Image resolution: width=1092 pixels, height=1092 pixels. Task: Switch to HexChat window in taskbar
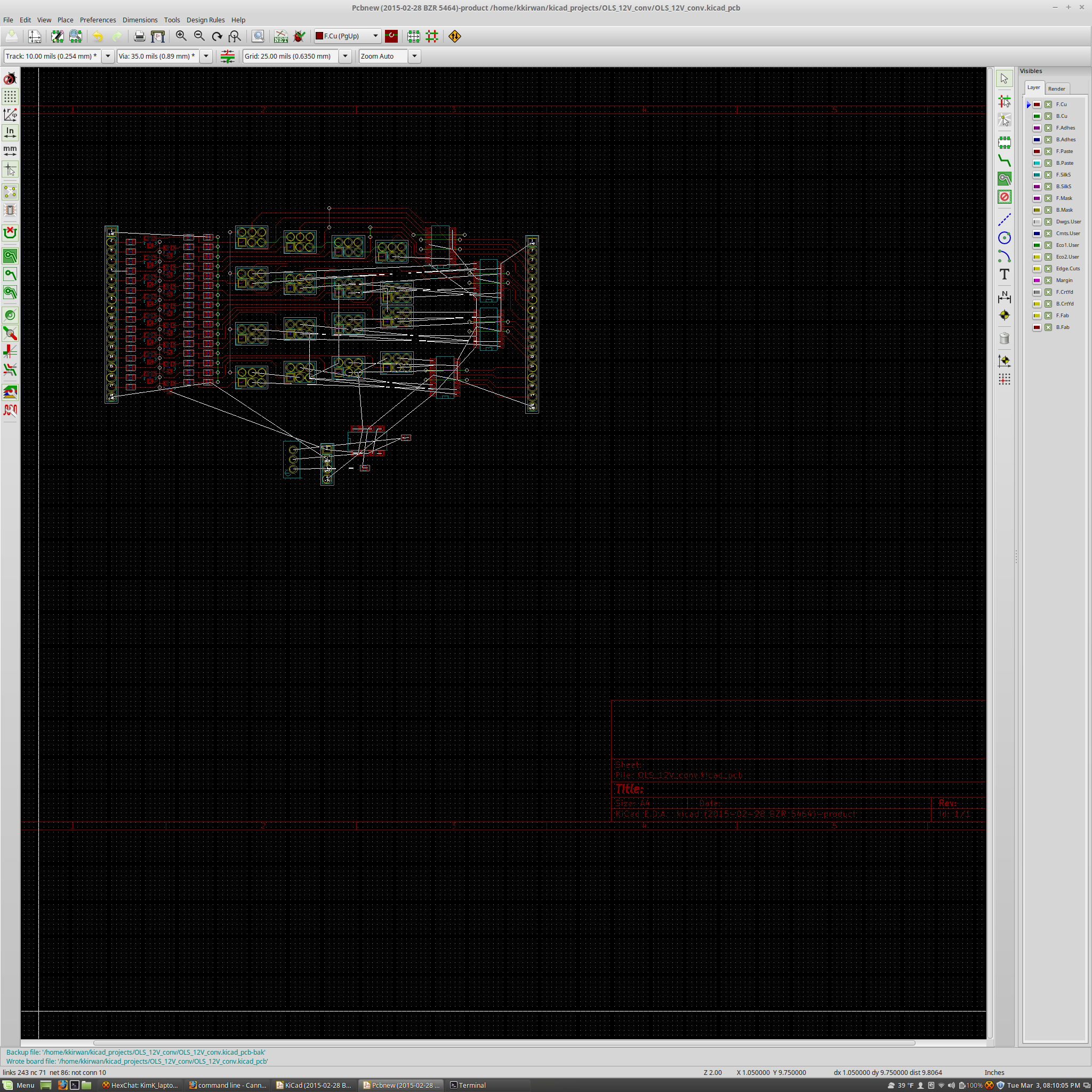point(140,1085)
